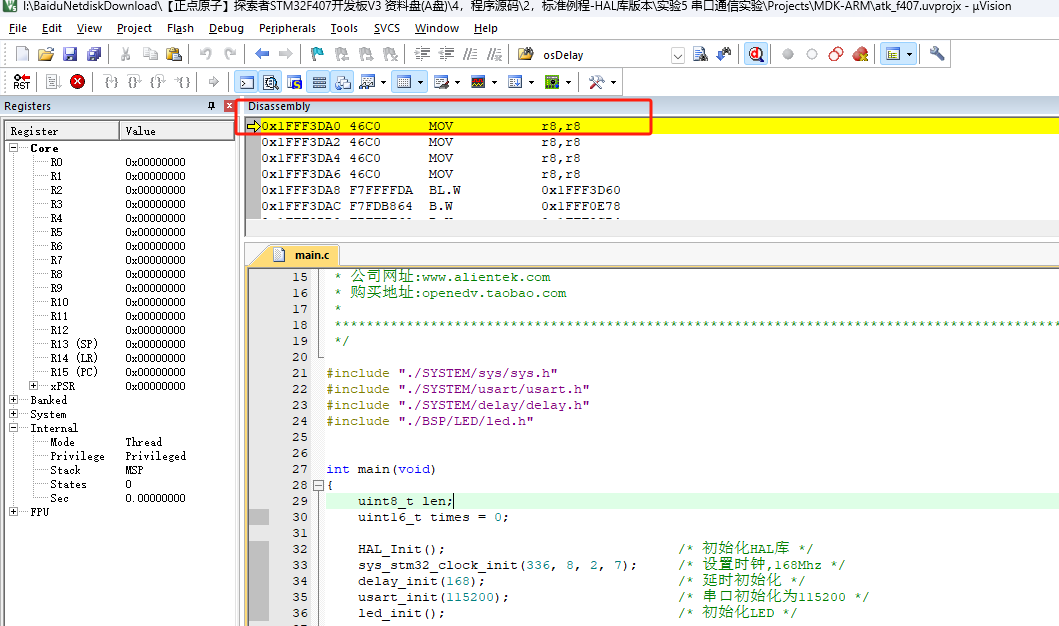Open the Memory Windows dropdown arrow
The height and width of the screenshot is (626, 1059).
(421, 82)
